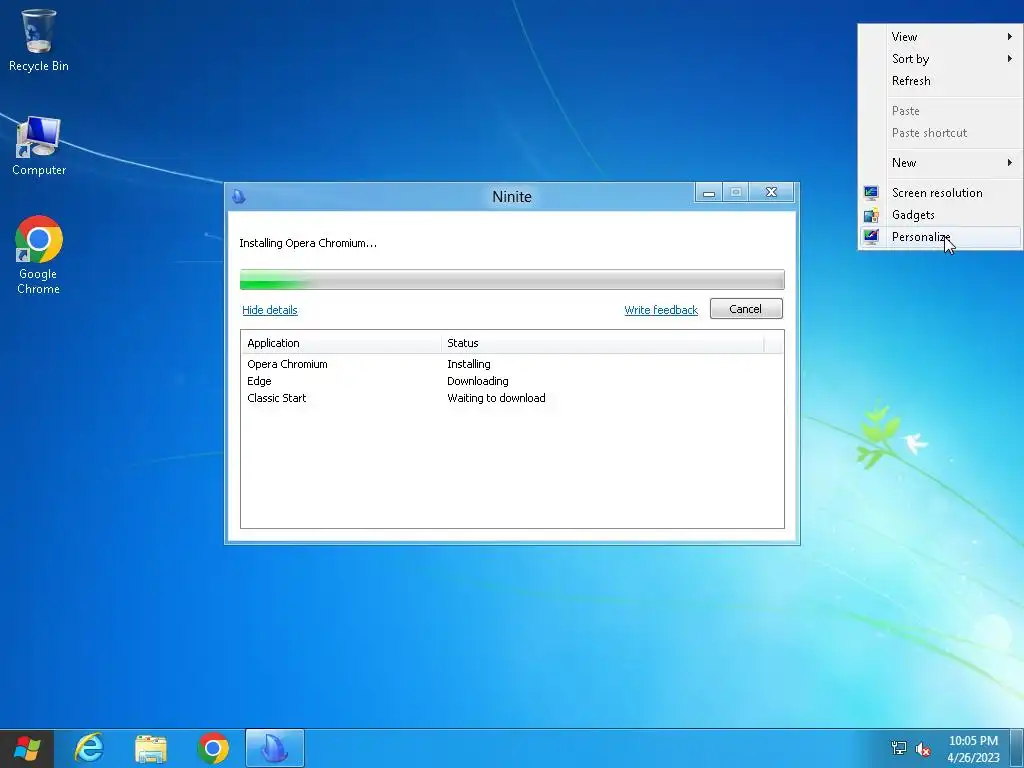Cancel the Ninite installation
1024x768 pixels.
pyautogui.click(x=746, y=309)
